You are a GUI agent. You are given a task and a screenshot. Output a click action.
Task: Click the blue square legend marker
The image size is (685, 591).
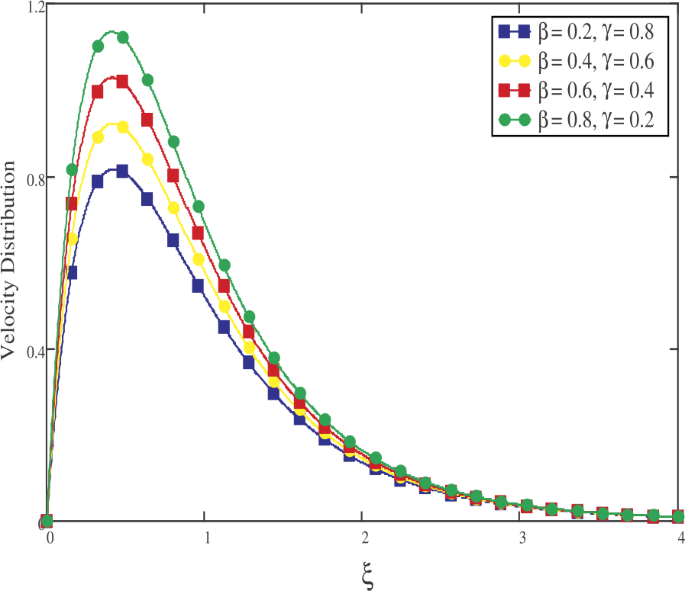pyautogui.click(x=515, y=31)
